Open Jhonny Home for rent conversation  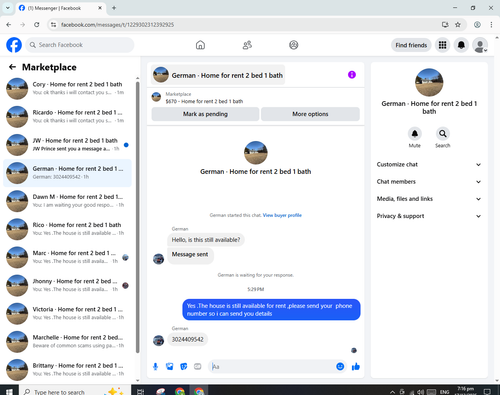[68, 285]
